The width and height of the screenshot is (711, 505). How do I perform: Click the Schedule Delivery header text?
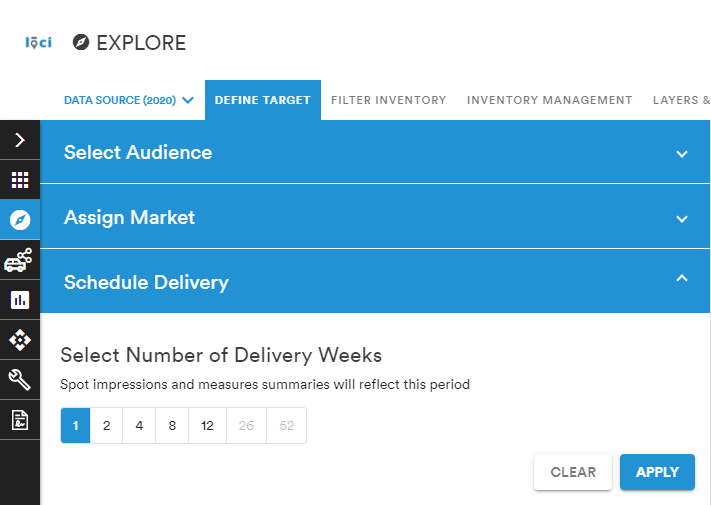pyautogui.click(x=146, y=282)
